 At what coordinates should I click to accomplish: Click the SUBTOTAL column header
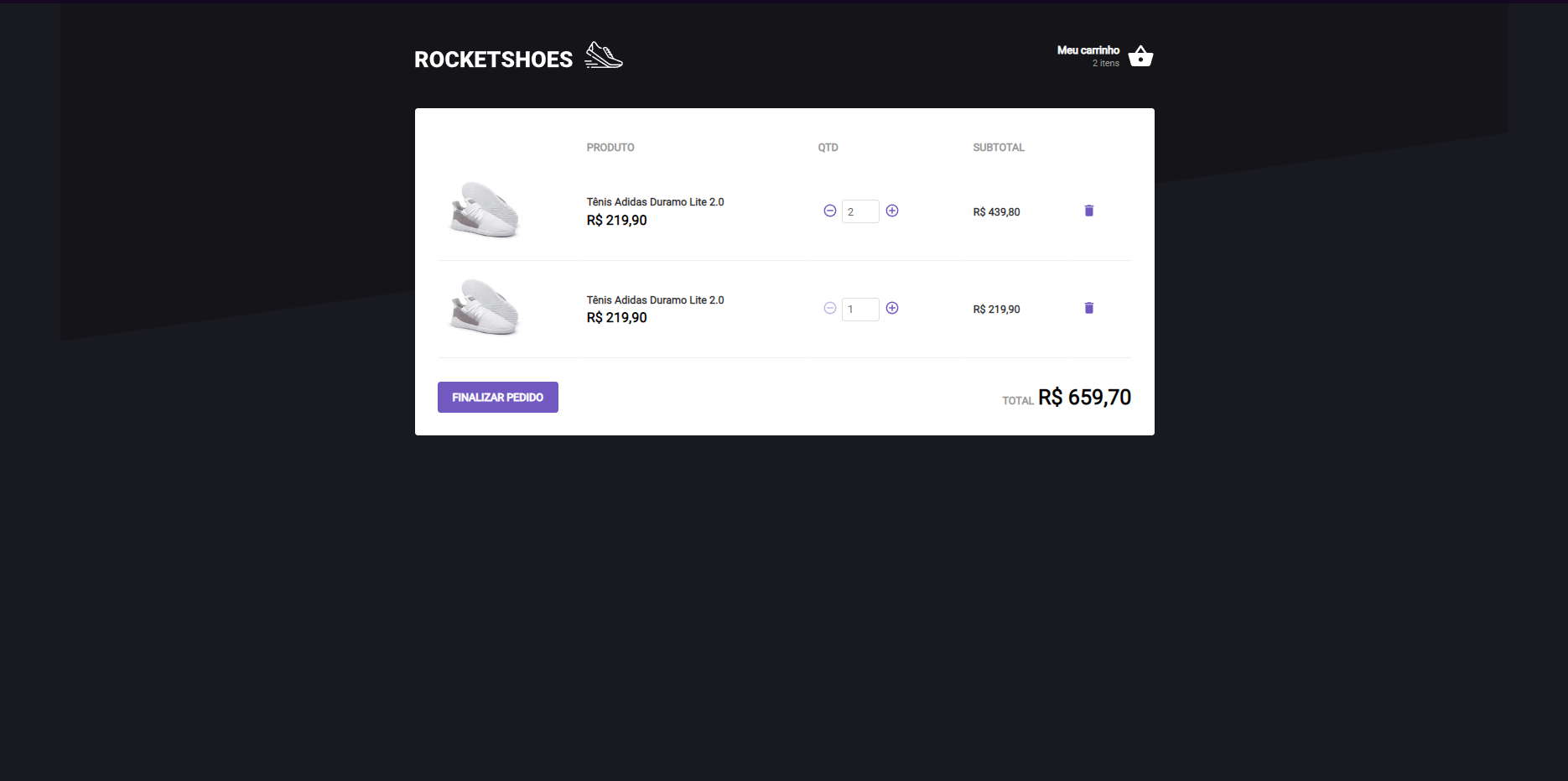998,147
